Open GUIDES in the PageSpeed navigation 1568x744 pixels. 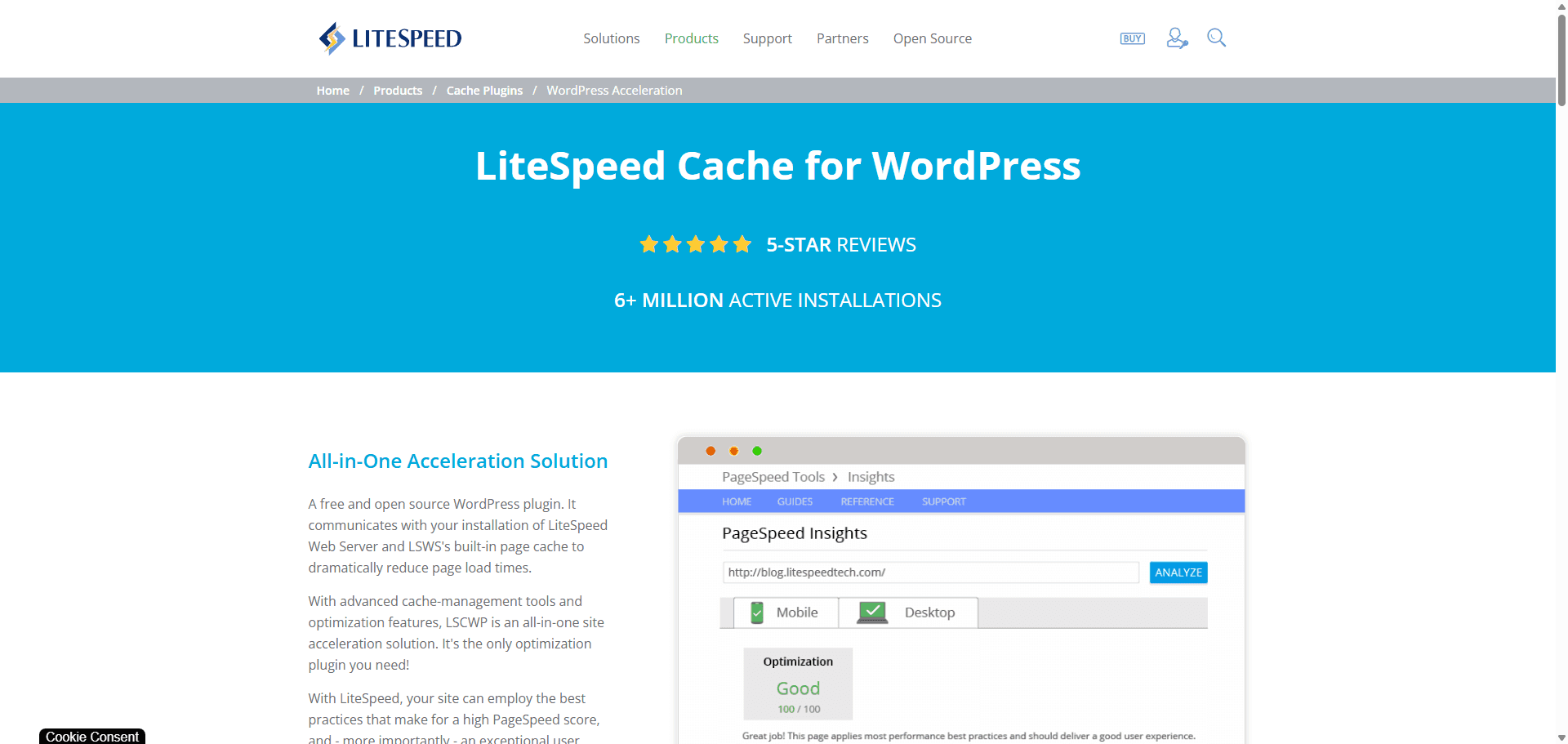794,501
